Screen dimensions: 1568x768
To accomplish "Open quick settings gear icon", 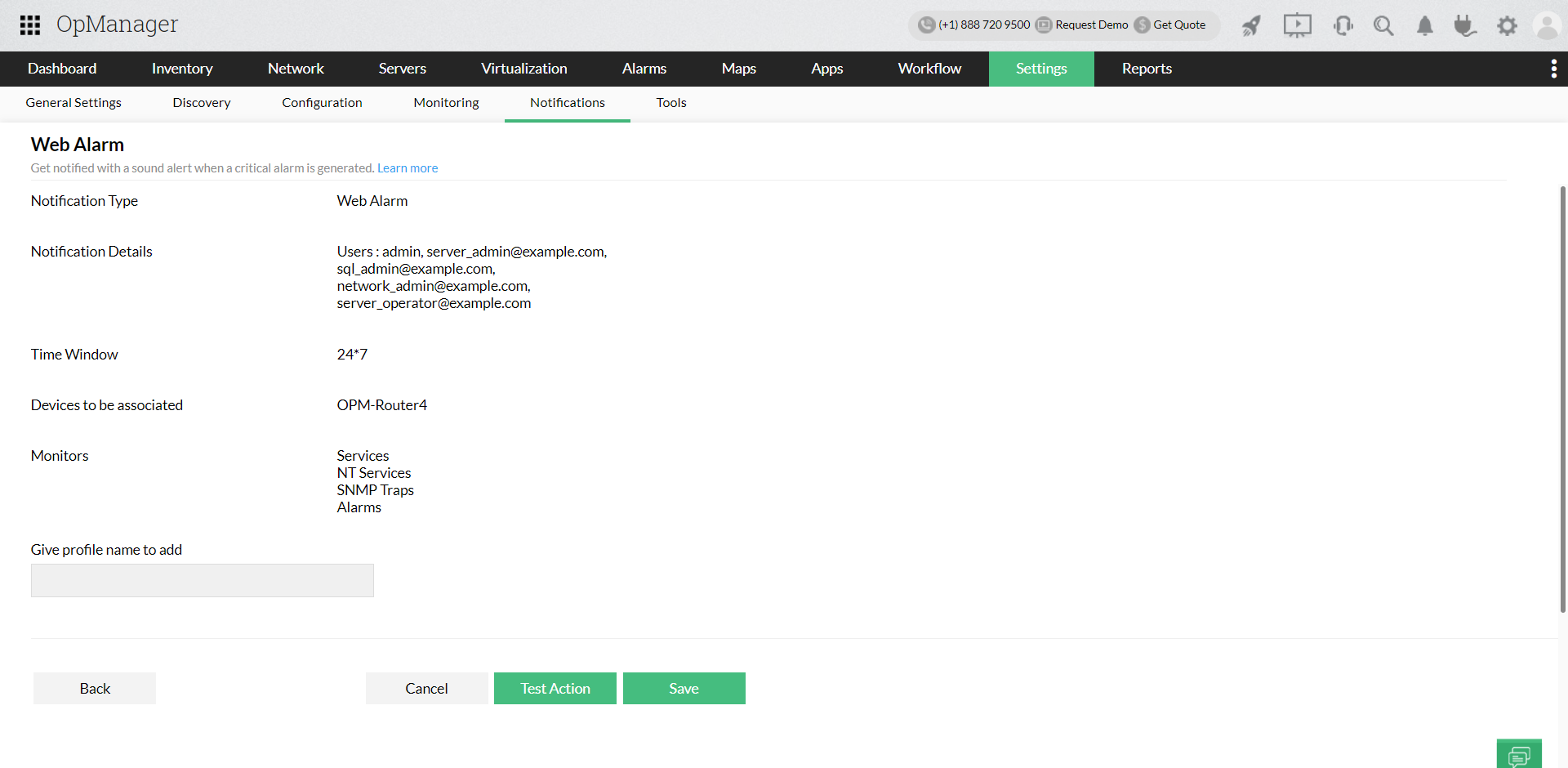I will 1507,26.
